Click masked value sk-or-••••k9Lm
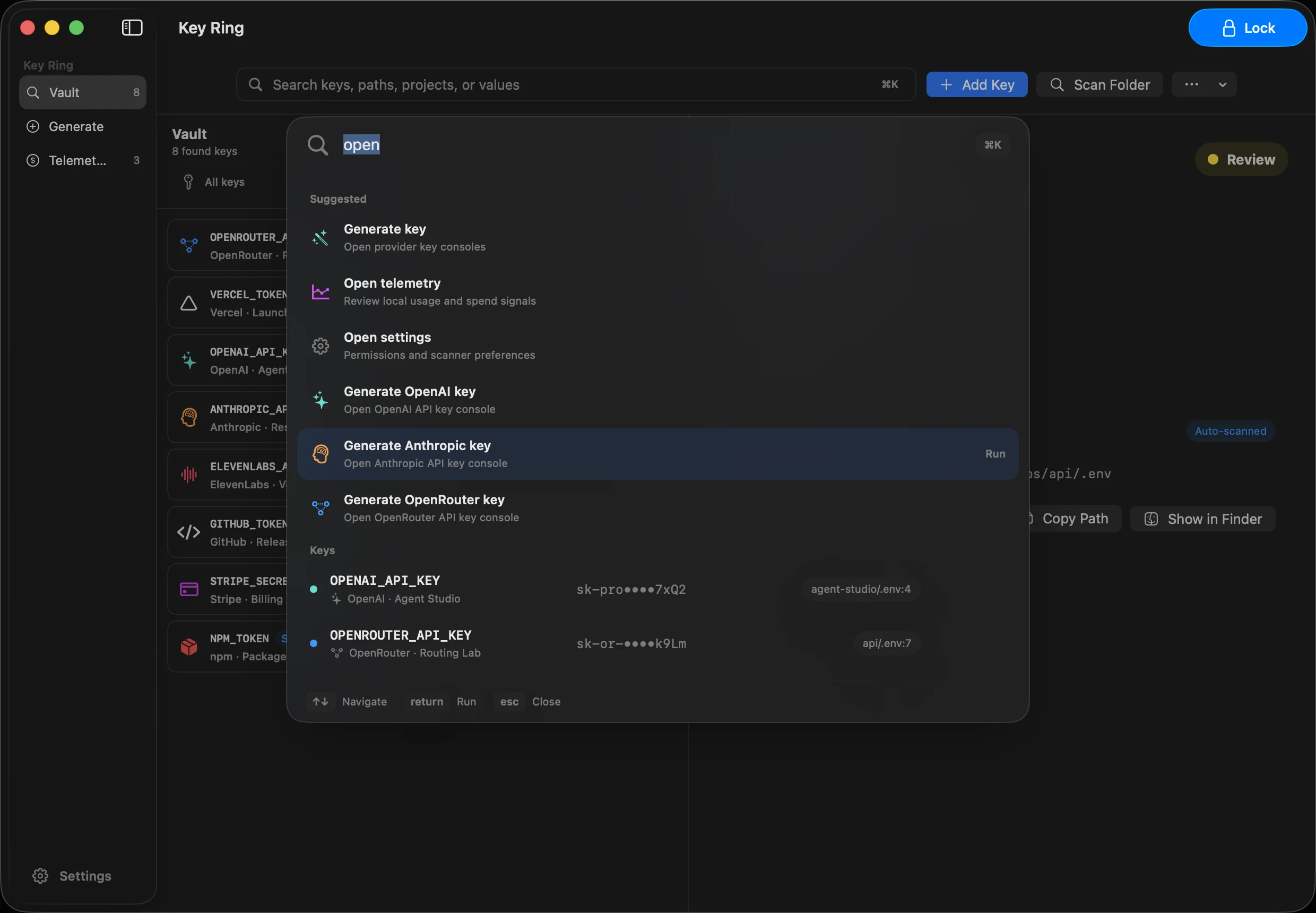The height and width of the screenshot is (913, 1316). pyautogui.click(x=631, y=643)
